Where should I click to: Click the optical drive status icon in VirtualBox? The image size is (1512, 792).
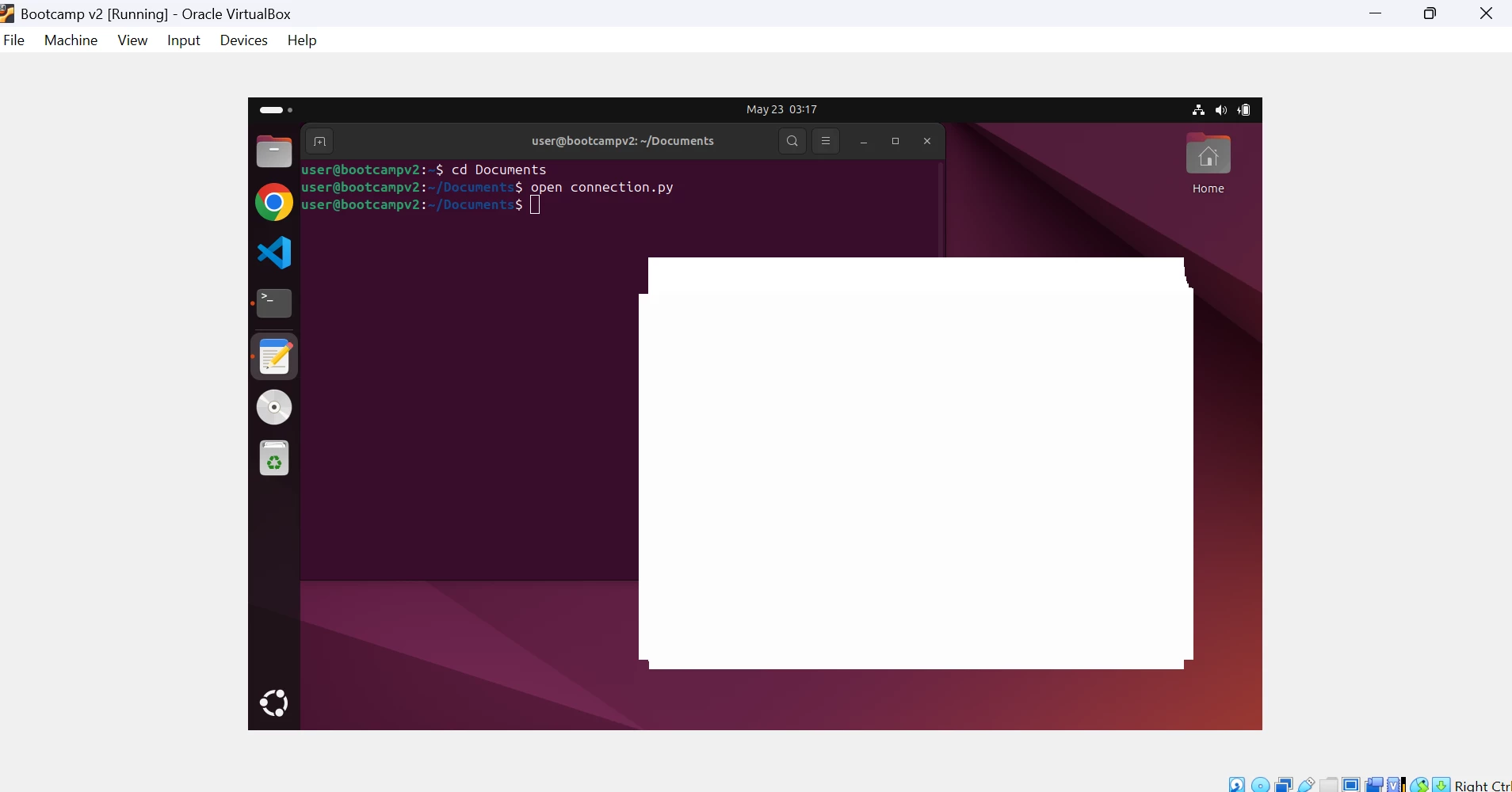tap(1261, 784)
